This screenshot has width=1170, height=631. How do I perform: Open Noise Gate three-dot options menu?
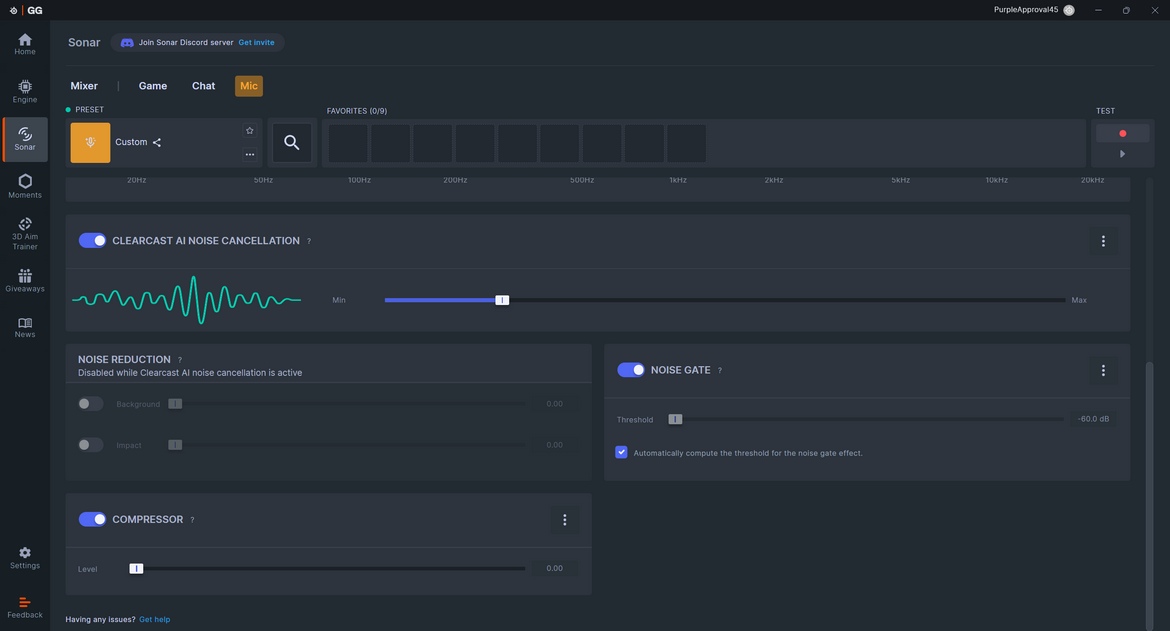click(x=1103, y=371)
